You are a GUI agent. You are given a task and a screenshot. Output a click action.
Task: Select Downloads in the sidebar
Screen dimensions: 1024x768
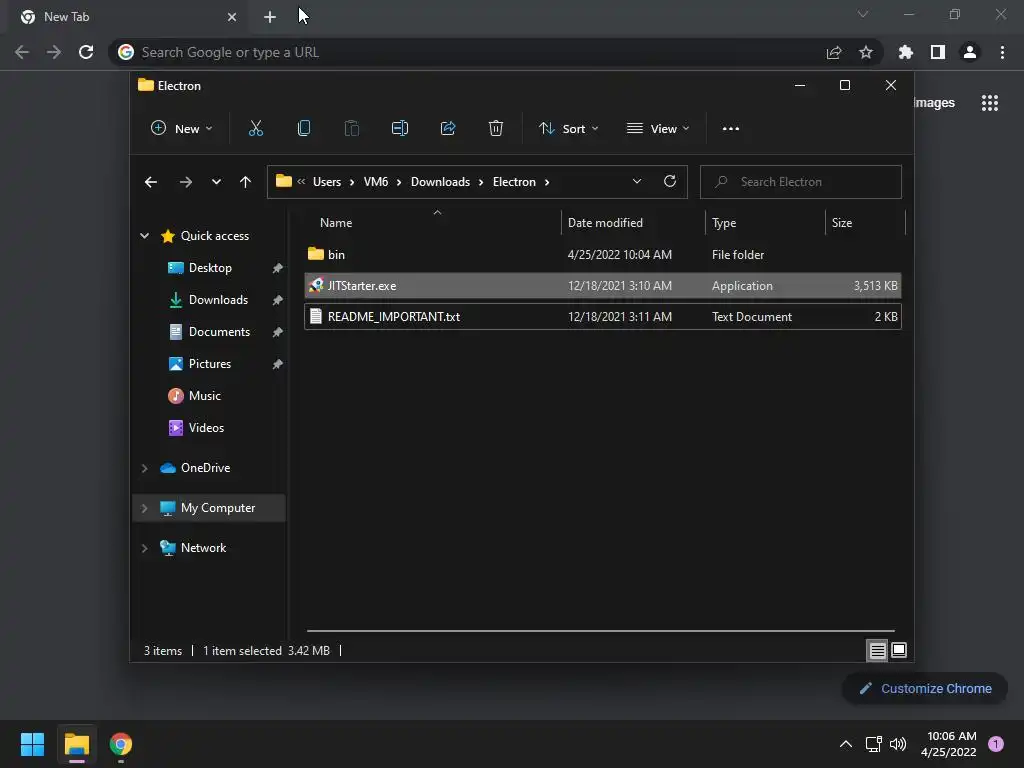tap(218, 300)
